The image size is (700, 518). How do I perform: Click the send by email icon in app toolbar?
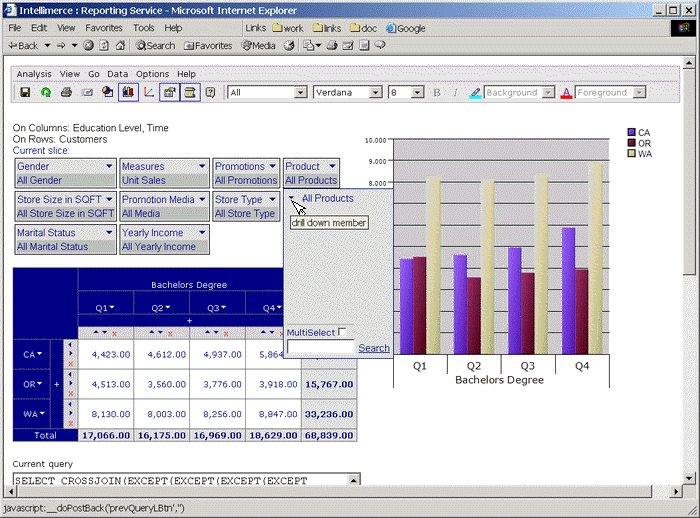(88, 92)
